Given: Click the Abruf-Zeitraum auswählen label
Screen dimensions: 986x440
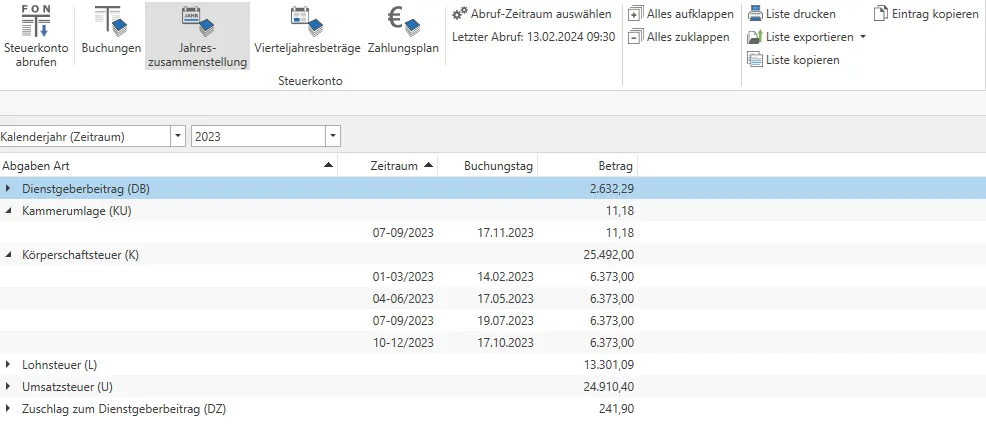Looking at the screenshot, I should click(541, 14).
